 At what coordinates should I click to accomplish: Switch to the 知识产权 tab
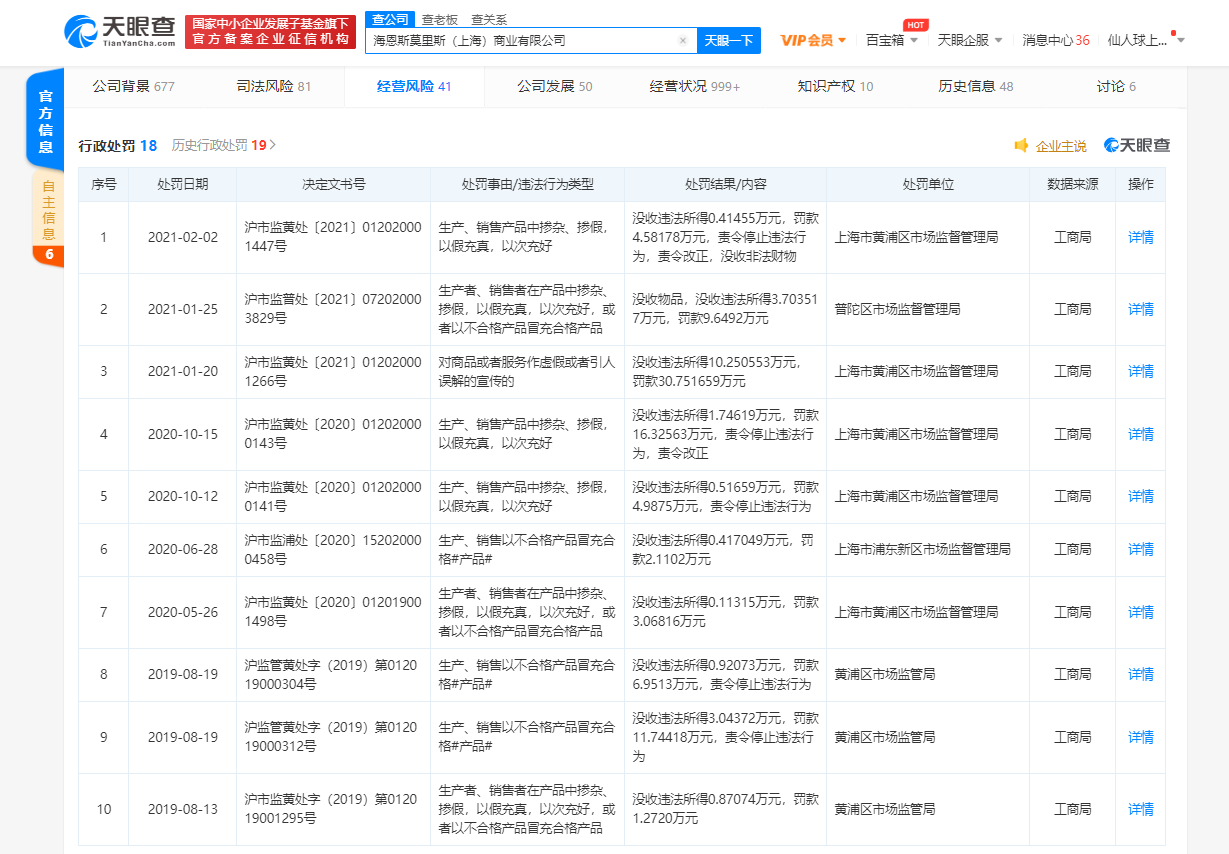[835, 87]
